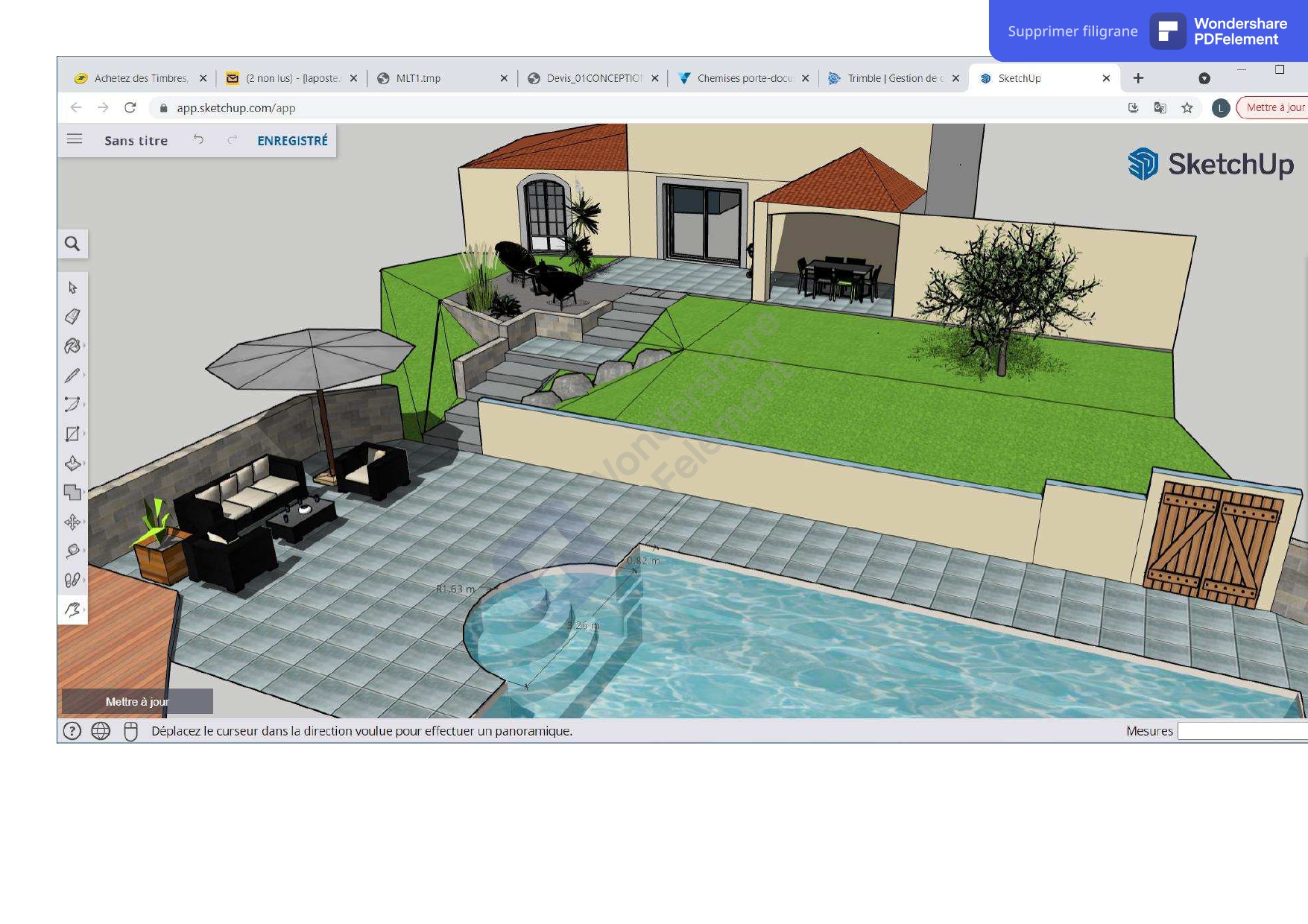The width and height of the screenshot is (1308, 924).
Task: Select the Arc drawing tool
Action: click(72, 405)
